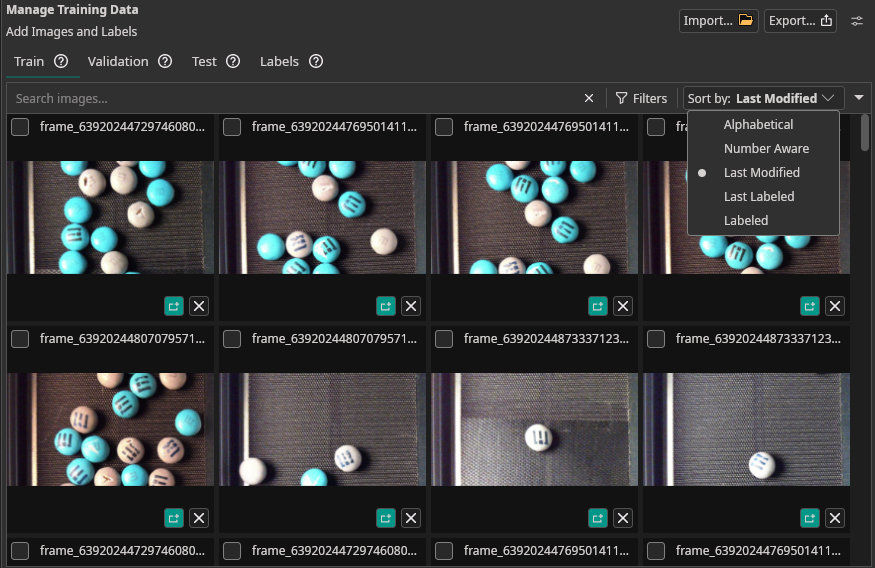875x568 pixels.
Task: Open thumbnail with peach and cyan candies
Action: click(x=110, y=430)
